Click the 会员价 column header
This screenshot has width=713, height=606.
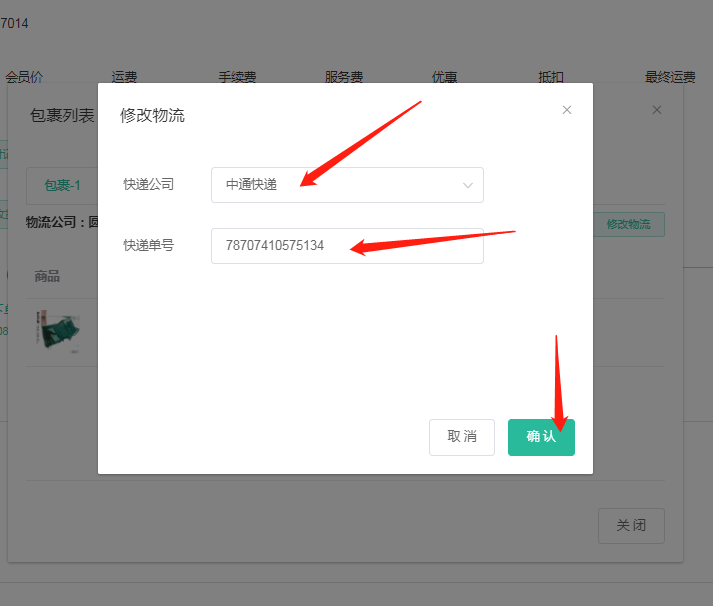(x=24, y=77)
